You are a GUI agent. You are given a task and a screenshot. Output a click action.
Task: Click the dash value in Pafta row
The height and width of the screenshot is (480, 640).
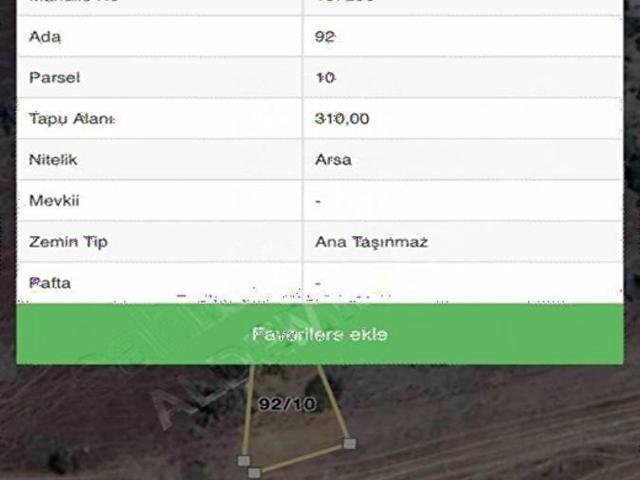pos(318,283)
